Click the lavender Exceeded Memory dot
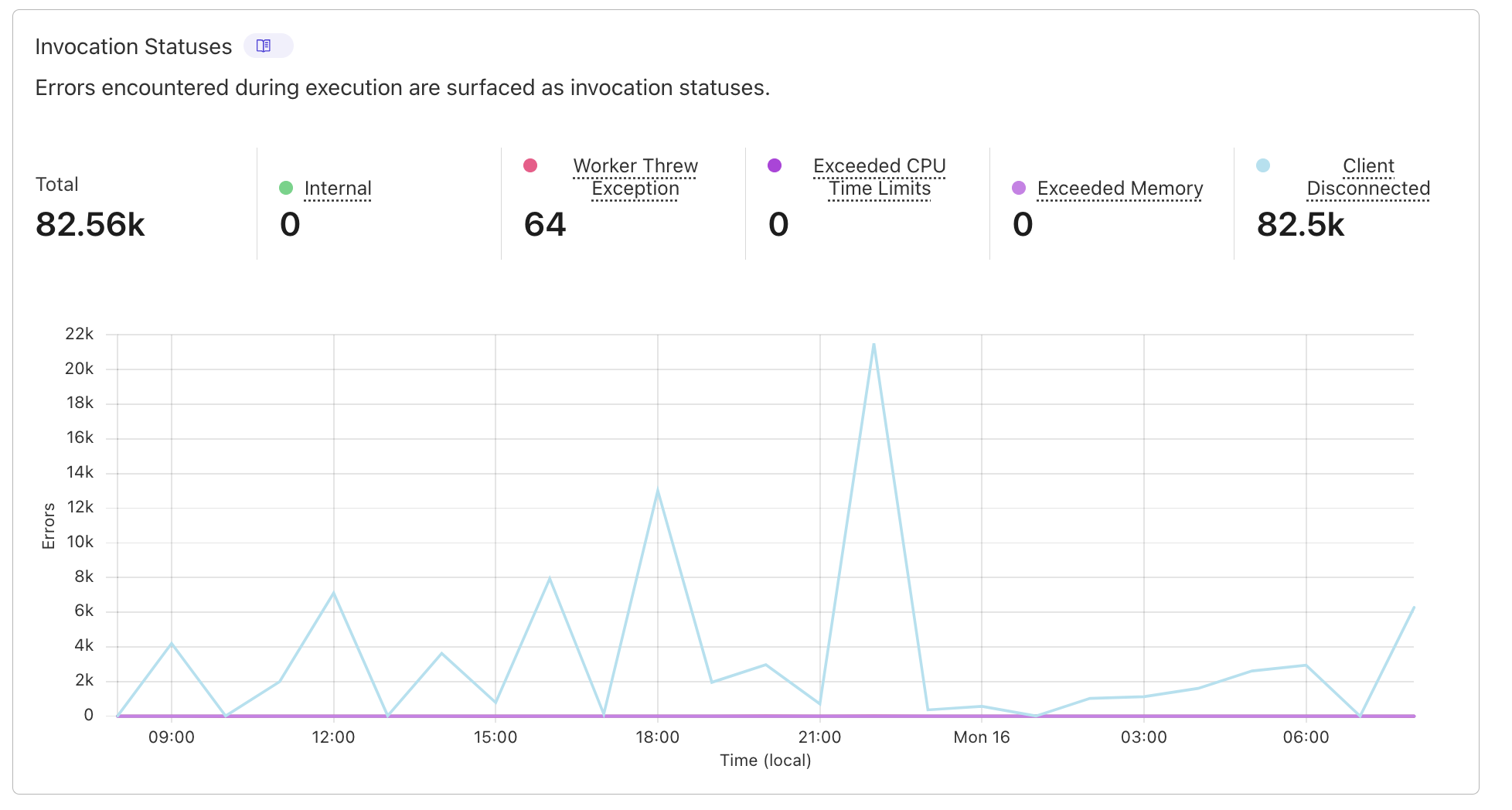Viewport: 1512px width, 810px height. tap(1019, 188)
